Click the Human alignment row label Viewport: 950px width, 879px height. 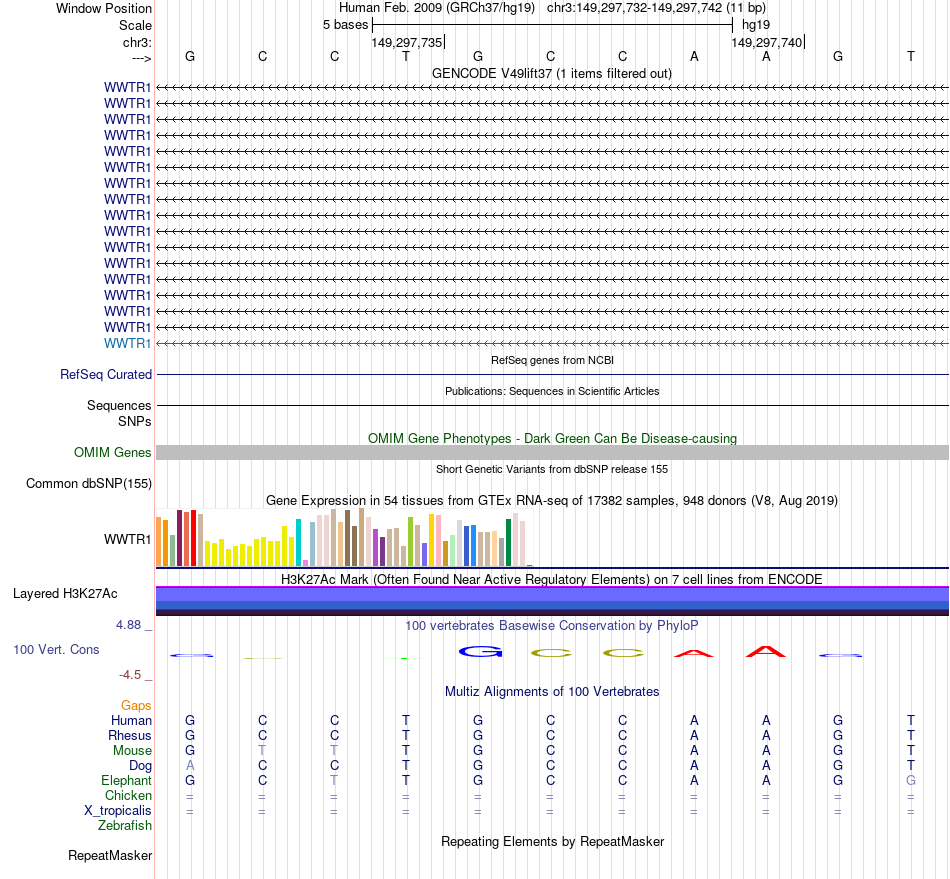point(131,720)
